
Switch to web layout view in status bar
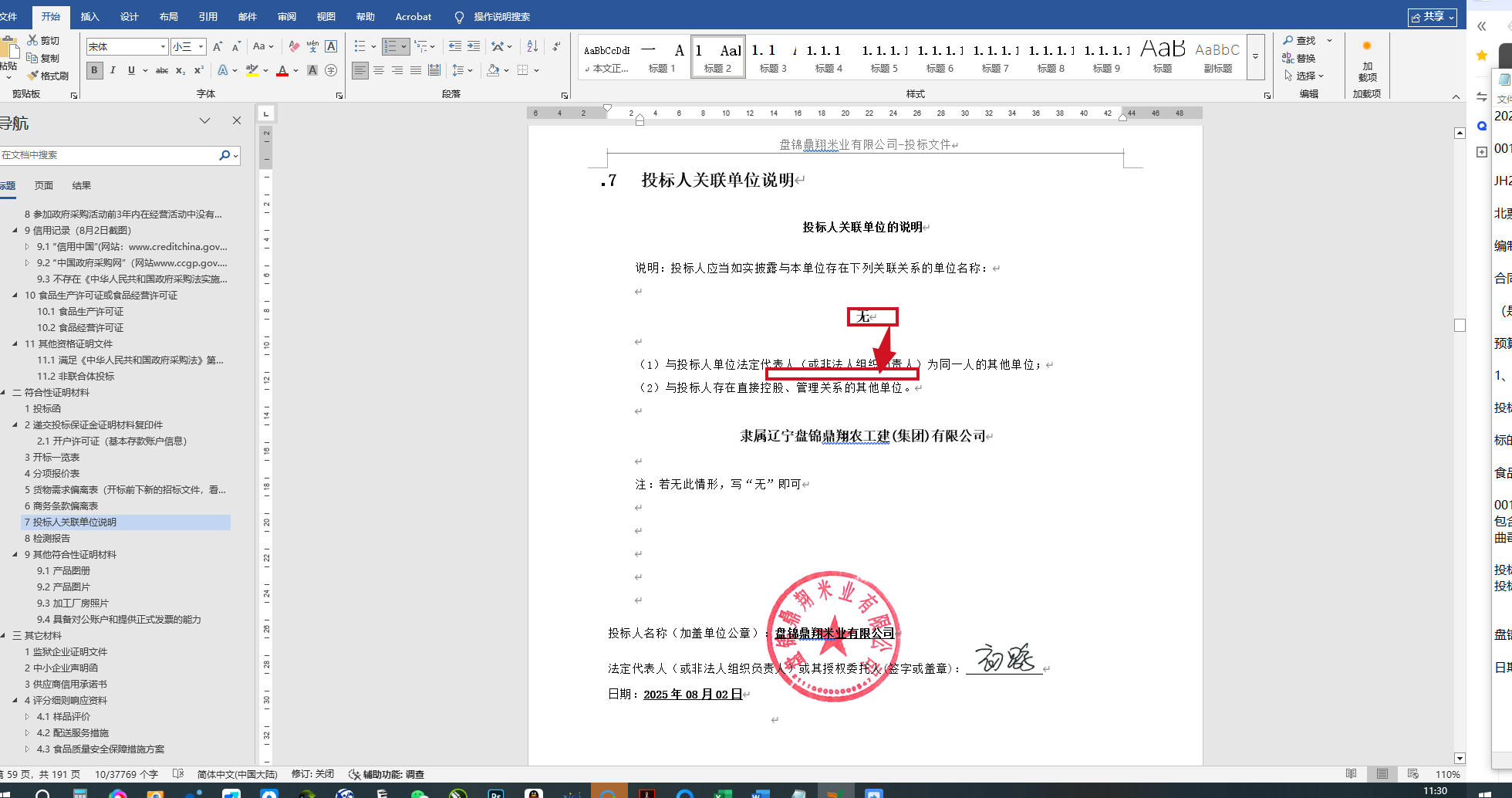click(x=1413, y=774)
